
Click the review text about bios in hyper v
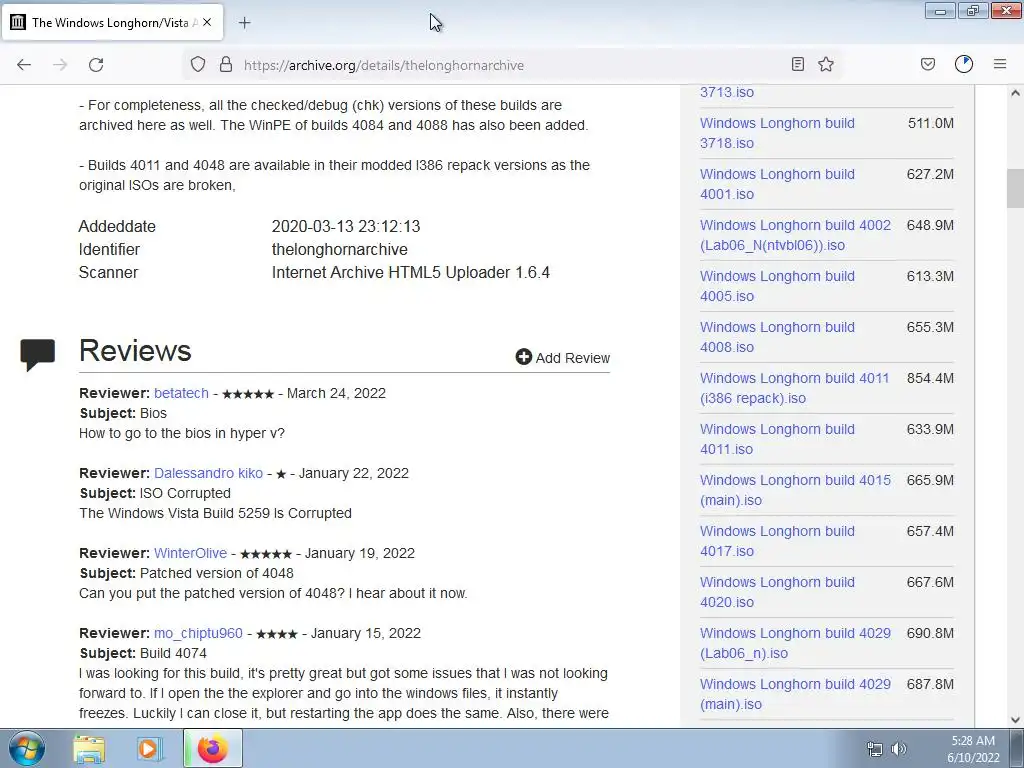[x=182, y=434]
